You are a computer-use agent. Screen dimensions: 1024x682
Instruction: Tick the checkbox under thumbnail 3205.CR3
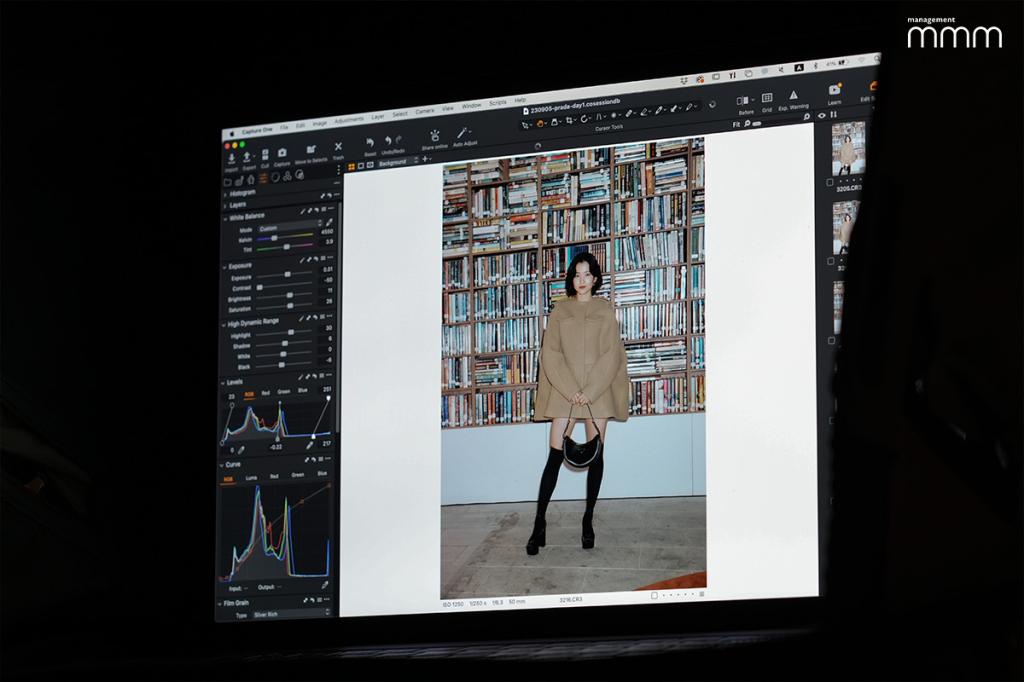coord(830,183)
